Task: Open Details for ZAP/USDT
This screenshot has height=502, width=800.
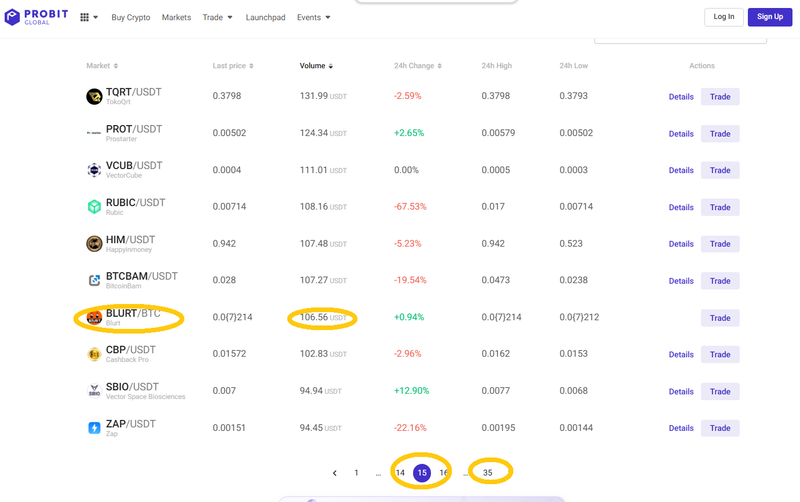Action: point(681,428)
